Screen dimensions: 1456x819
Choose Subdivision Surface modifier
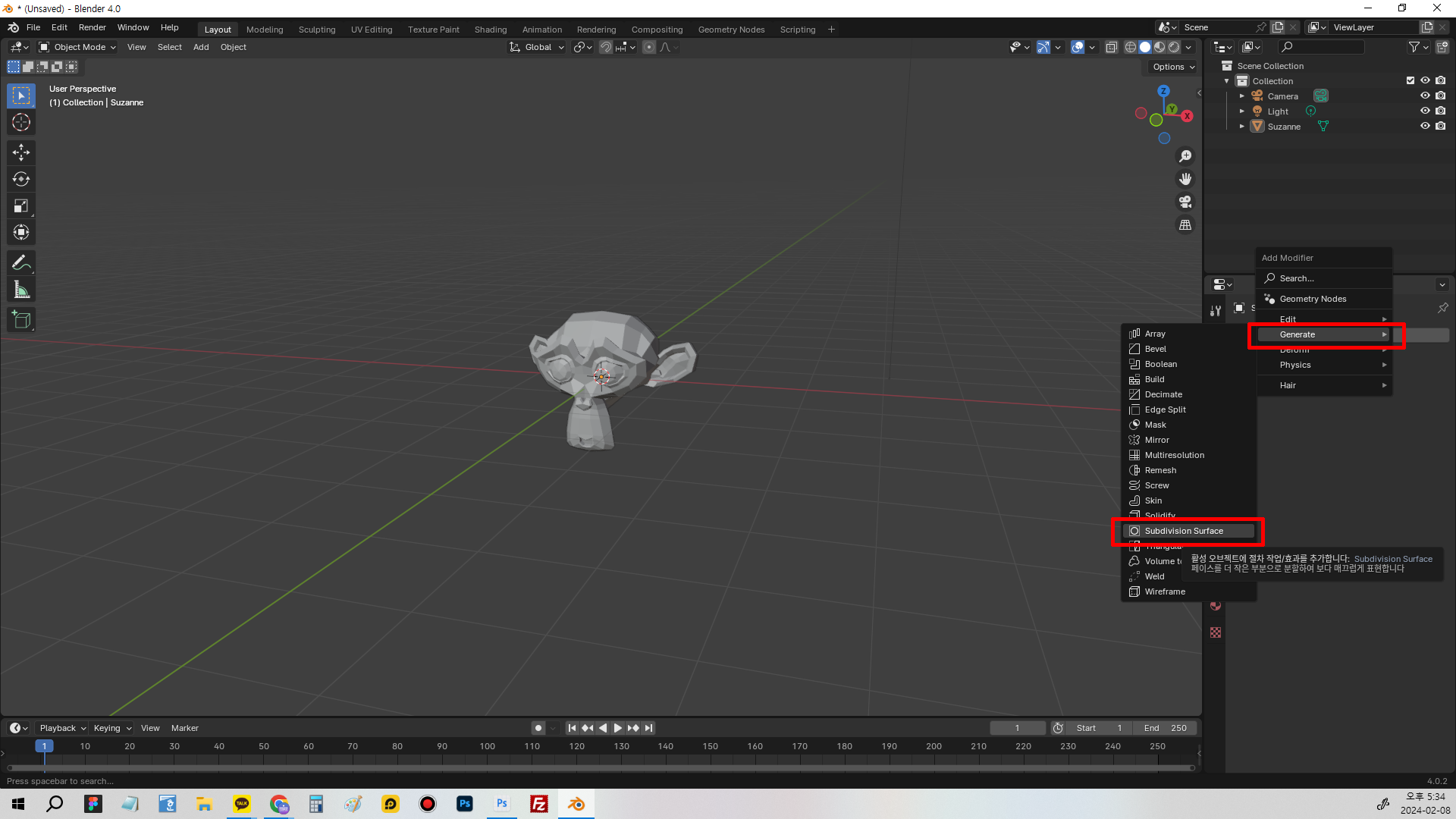1188,531
